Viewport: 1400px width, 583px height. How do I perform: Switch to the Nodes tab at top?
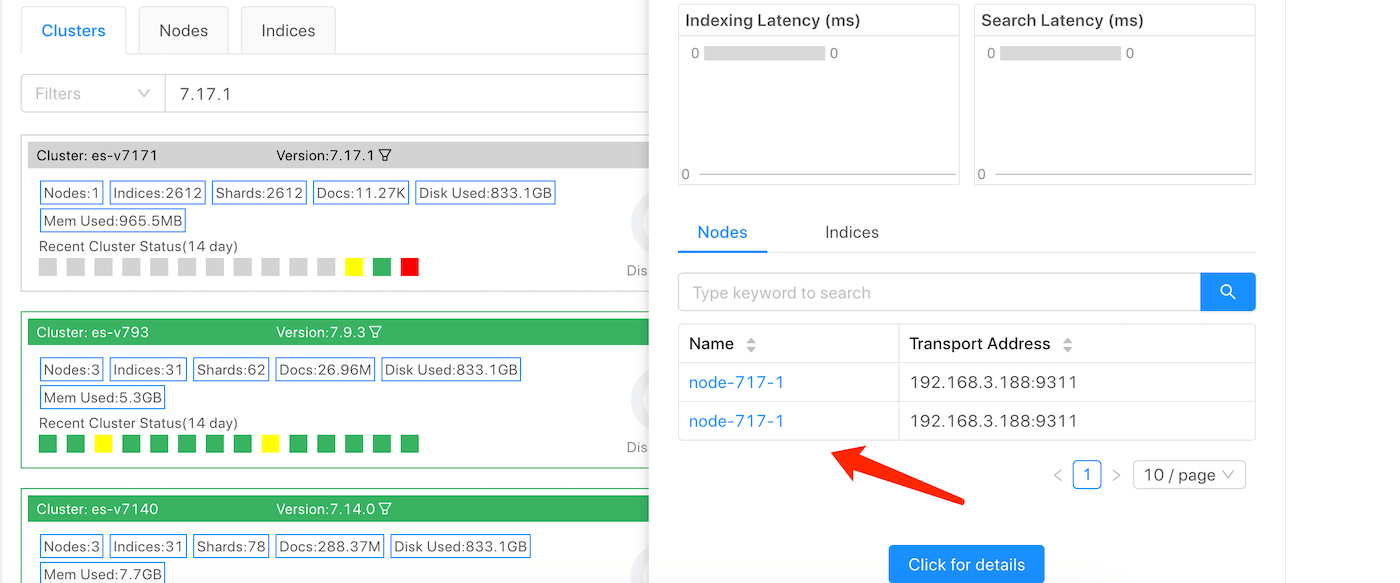pyautogui.click(x=184, y=30)
